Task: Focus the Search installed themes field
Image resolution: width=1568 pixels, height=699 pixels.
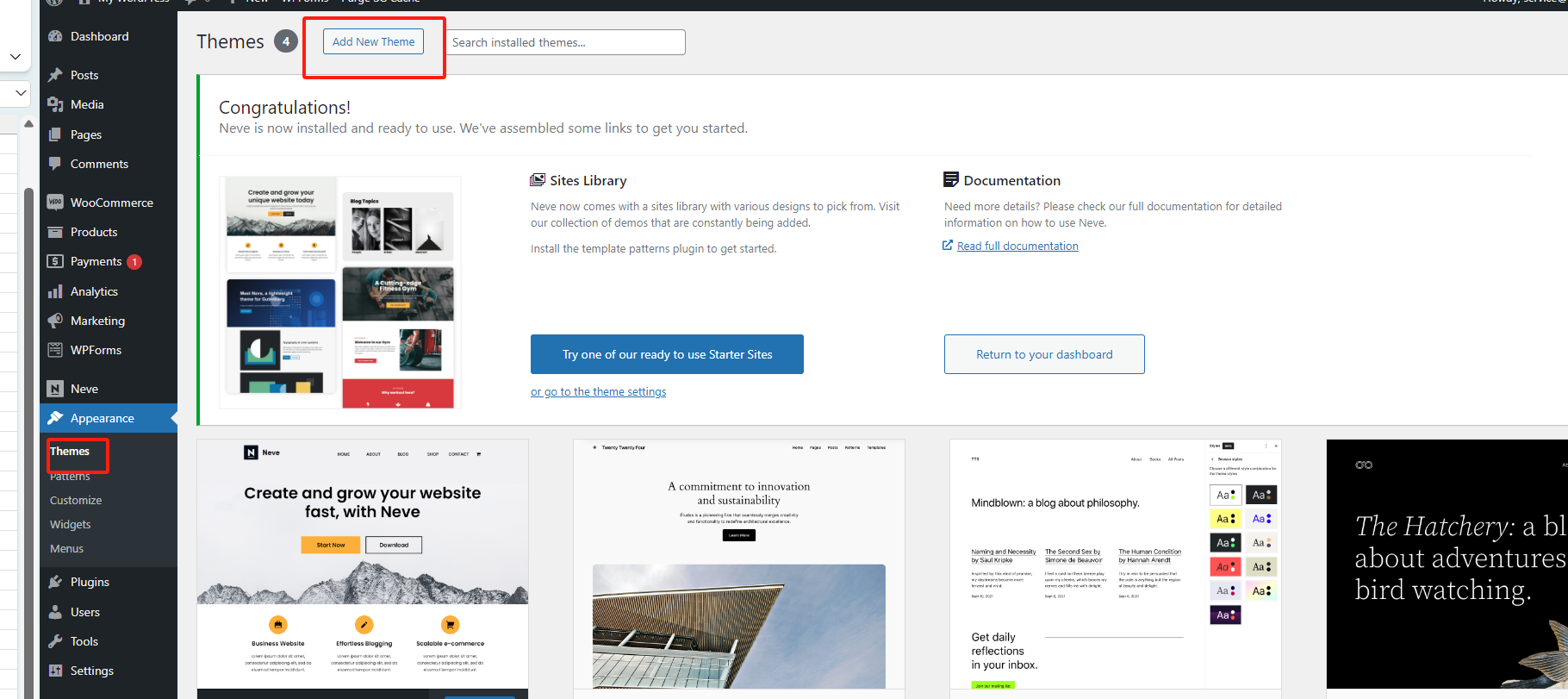Action: 565,42
